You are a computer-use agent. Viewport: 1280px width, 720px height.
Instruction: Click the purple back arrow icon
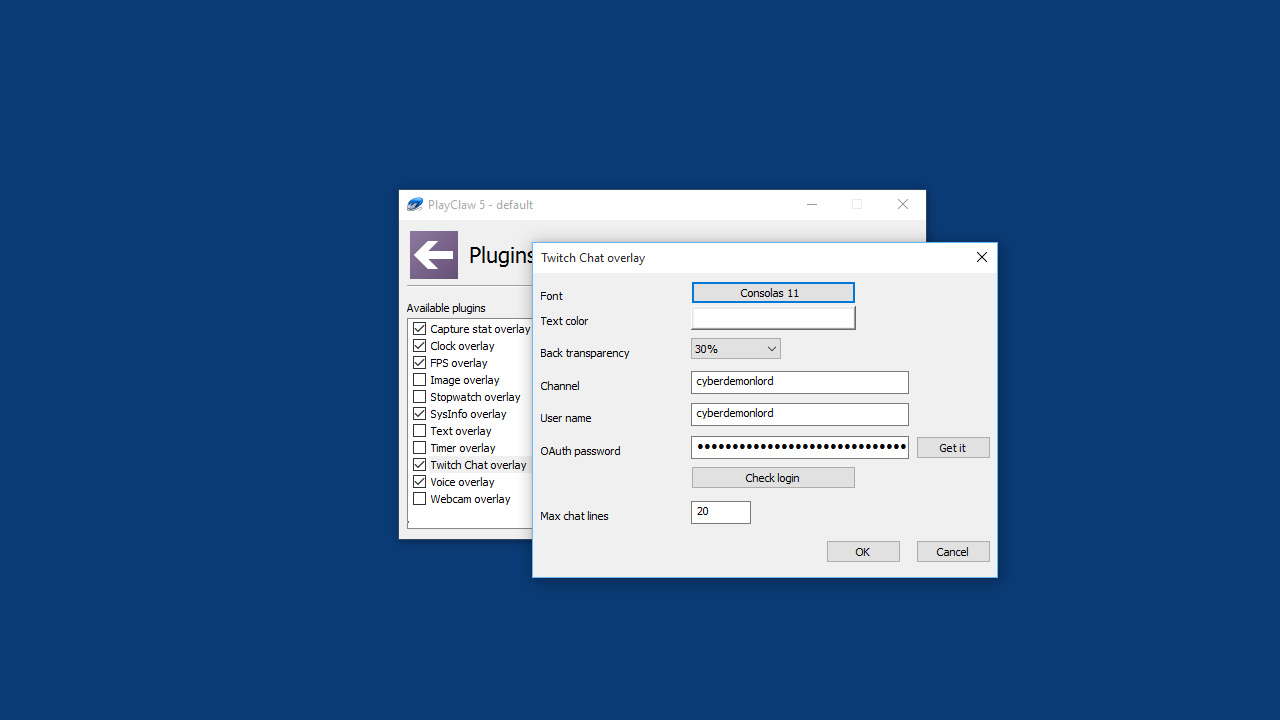coord(434,255)
